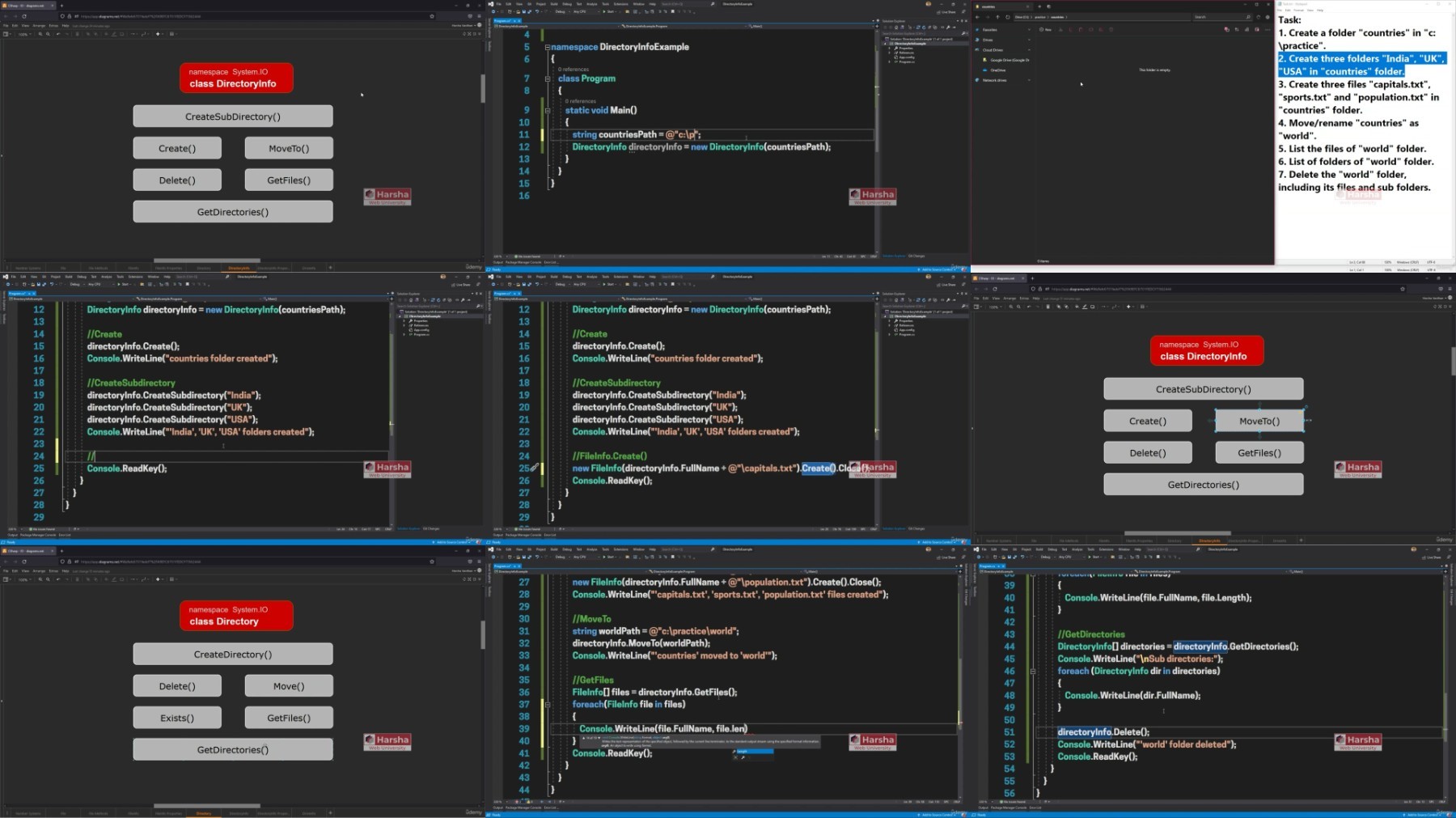The width and height of the screenshot is (1456, 818).
Task: Go up one folder in file explorer
Action: [x=997, y=17]
